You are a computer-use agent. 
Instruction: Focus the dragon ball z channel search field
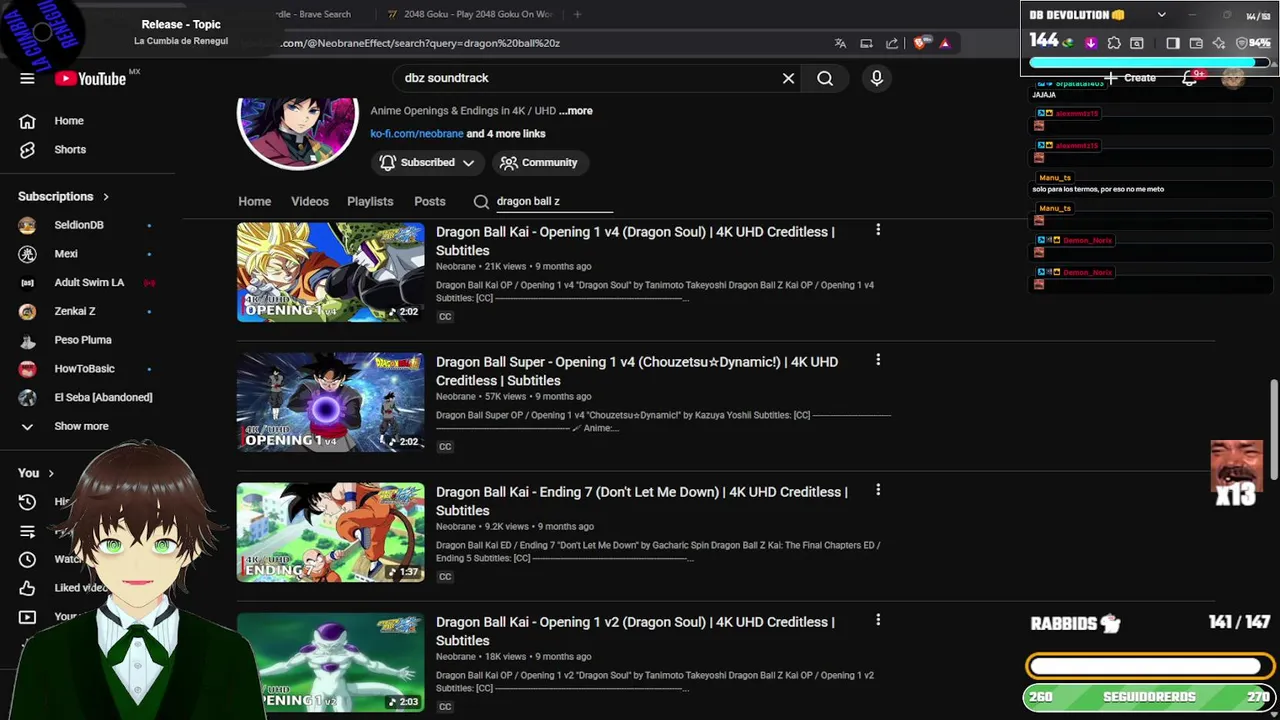(554, 201)
